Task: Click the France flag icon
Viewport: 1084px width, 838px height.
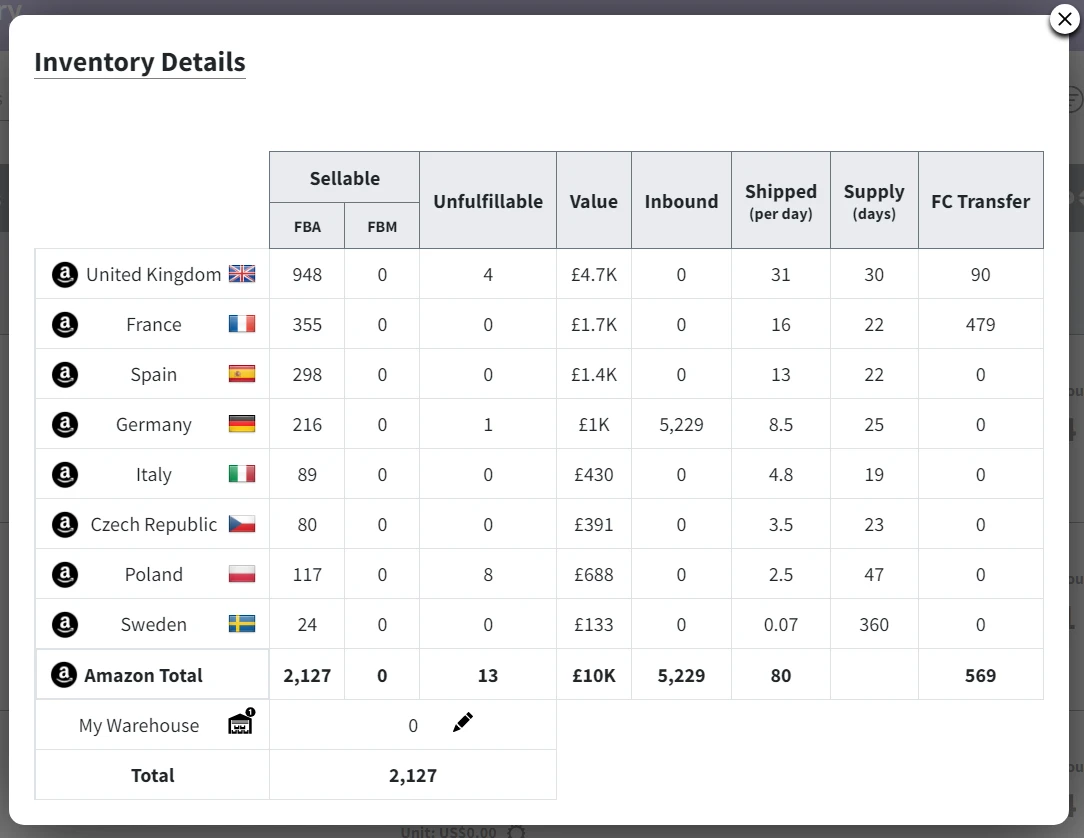Action: coord(242,324)
